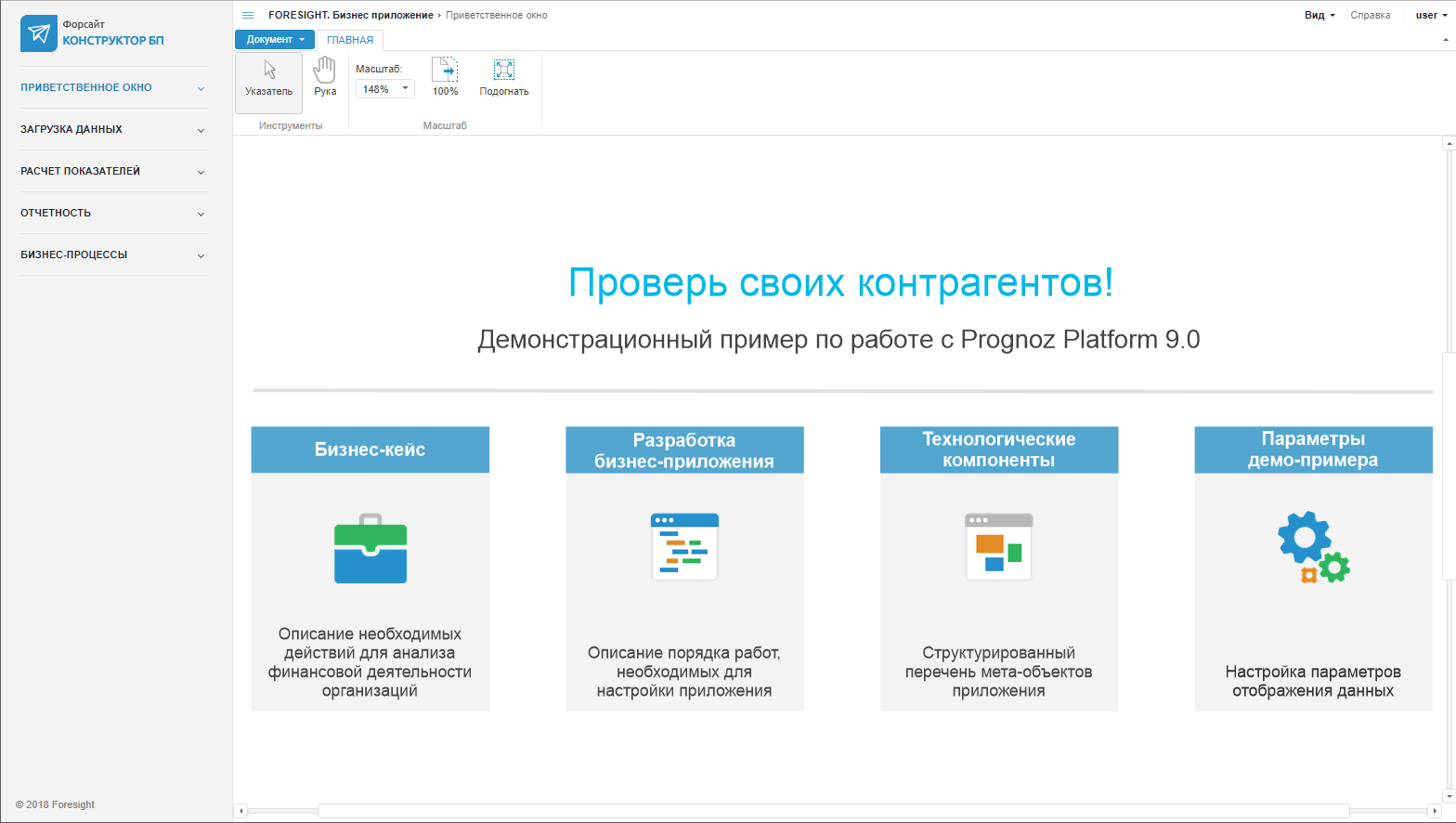Screen dimensions: 1456x823
Task: Select the Рука hand tool
Action: point(325,76)
